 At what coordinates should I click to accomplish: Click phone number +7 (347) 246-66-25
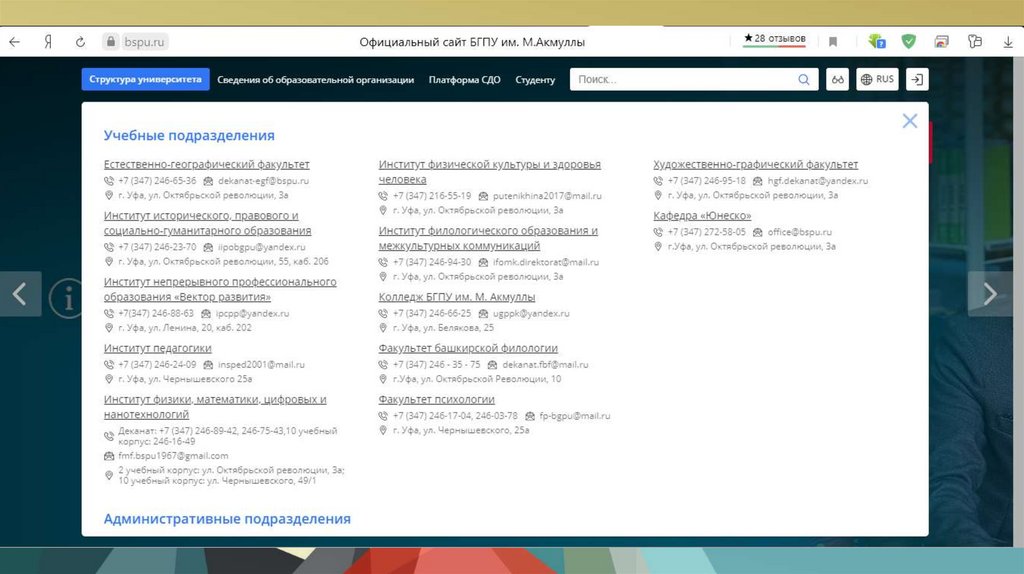coord(432,313)
